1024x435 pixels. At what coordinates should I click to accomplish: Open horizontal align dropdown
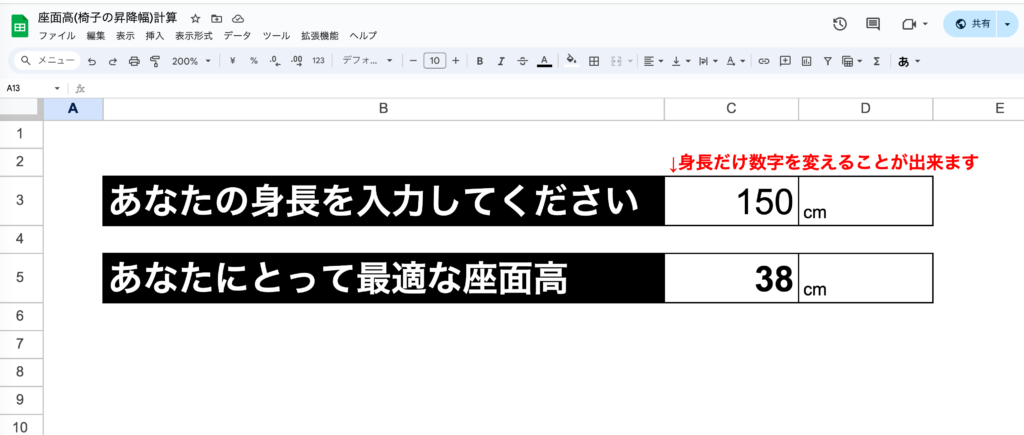pos(653,61)
